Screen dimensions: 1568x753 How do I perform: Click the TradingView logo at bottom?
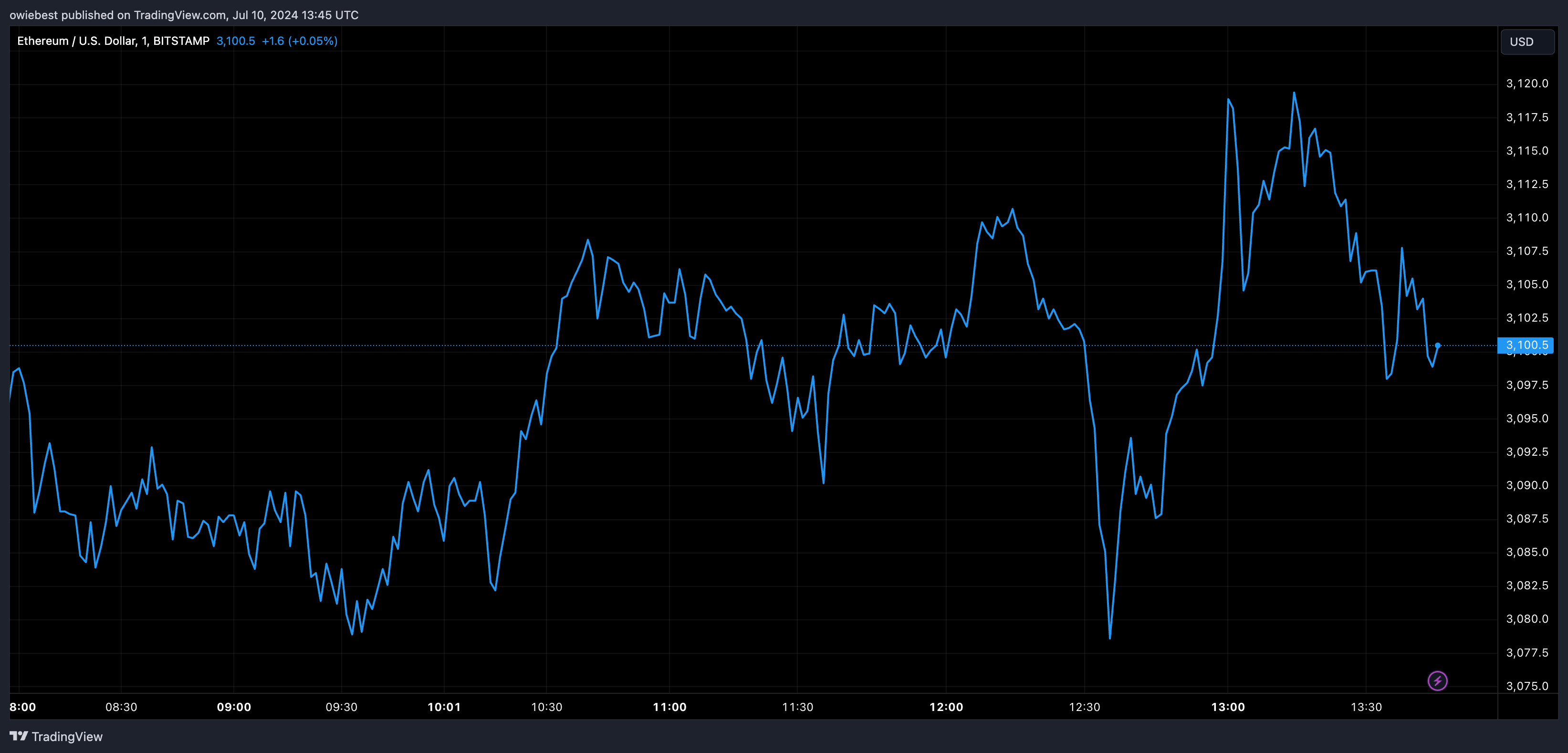pyautogui.click(x=56, y=737)
